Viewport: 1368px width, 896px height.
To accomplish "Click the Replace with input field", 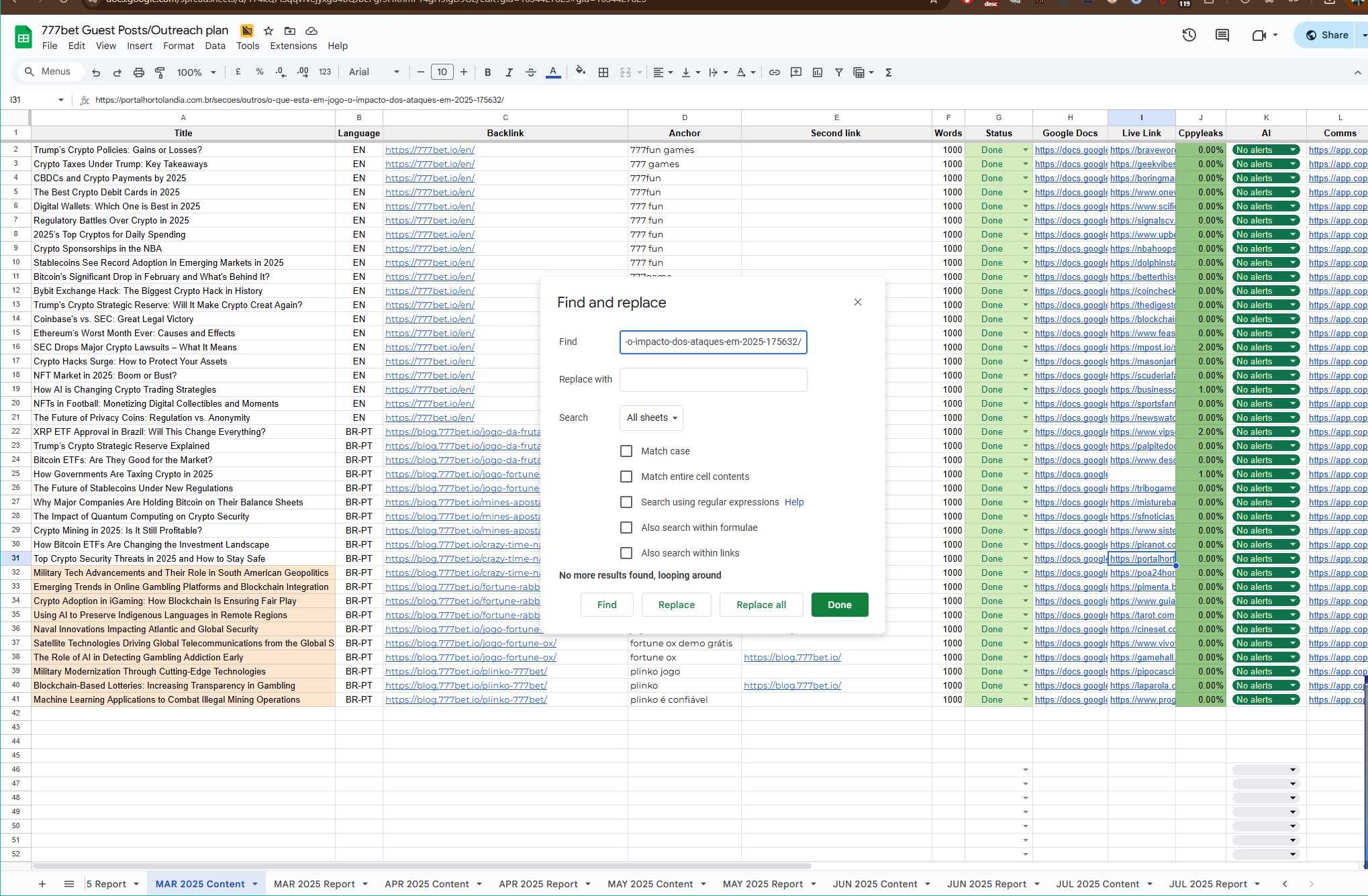I will pos(713,379).
